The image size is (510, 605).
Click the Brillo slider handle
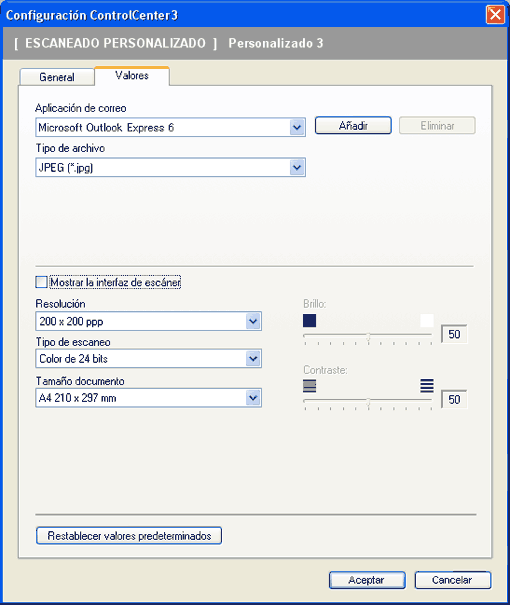(x=368, y=336)
